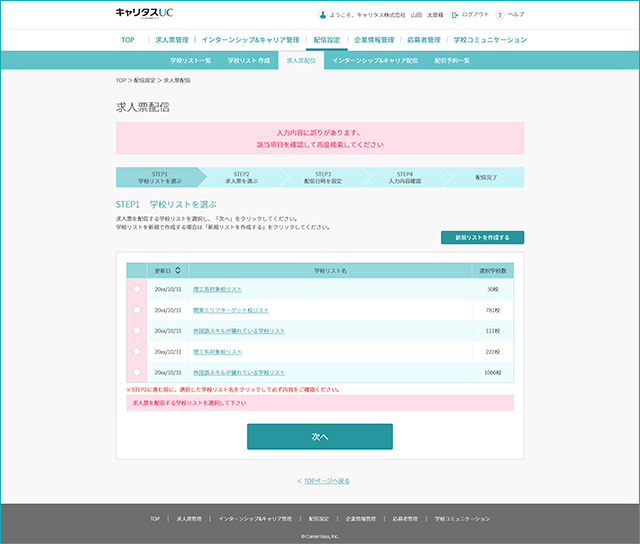Switch to 学校リスト一覧 sub tab
The height and width of the screenshot is (544, 640).
click(191, 61)
